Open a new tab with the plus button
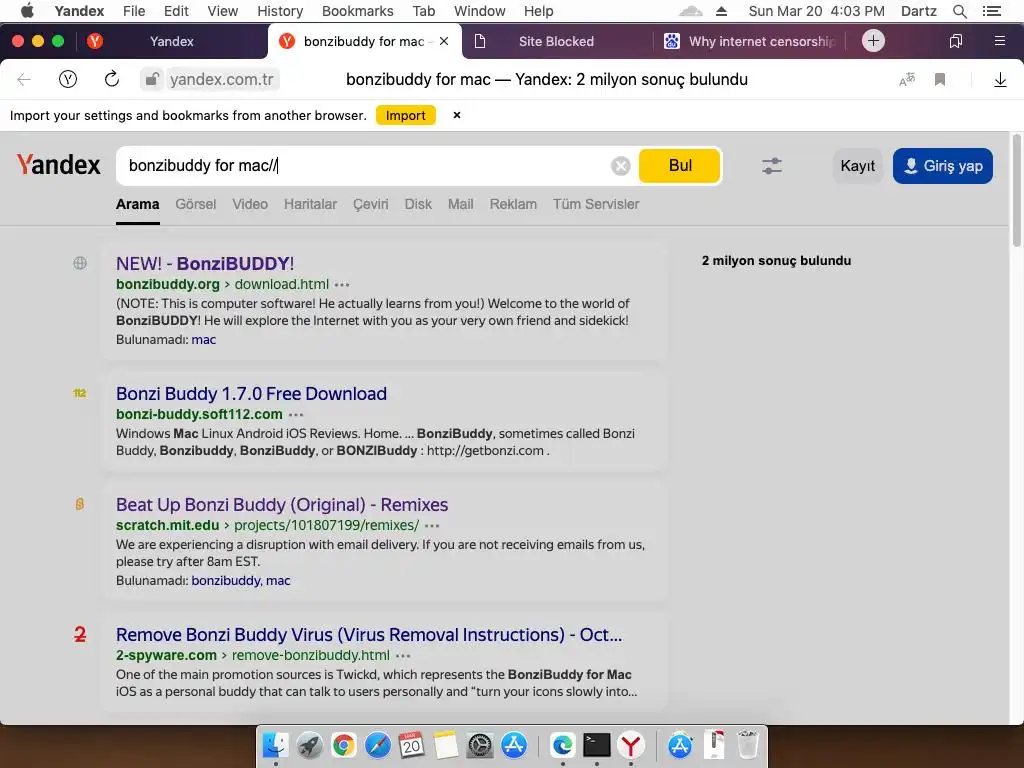The height and width of the screenshot is (768, 1024). (x=873, y=40)
